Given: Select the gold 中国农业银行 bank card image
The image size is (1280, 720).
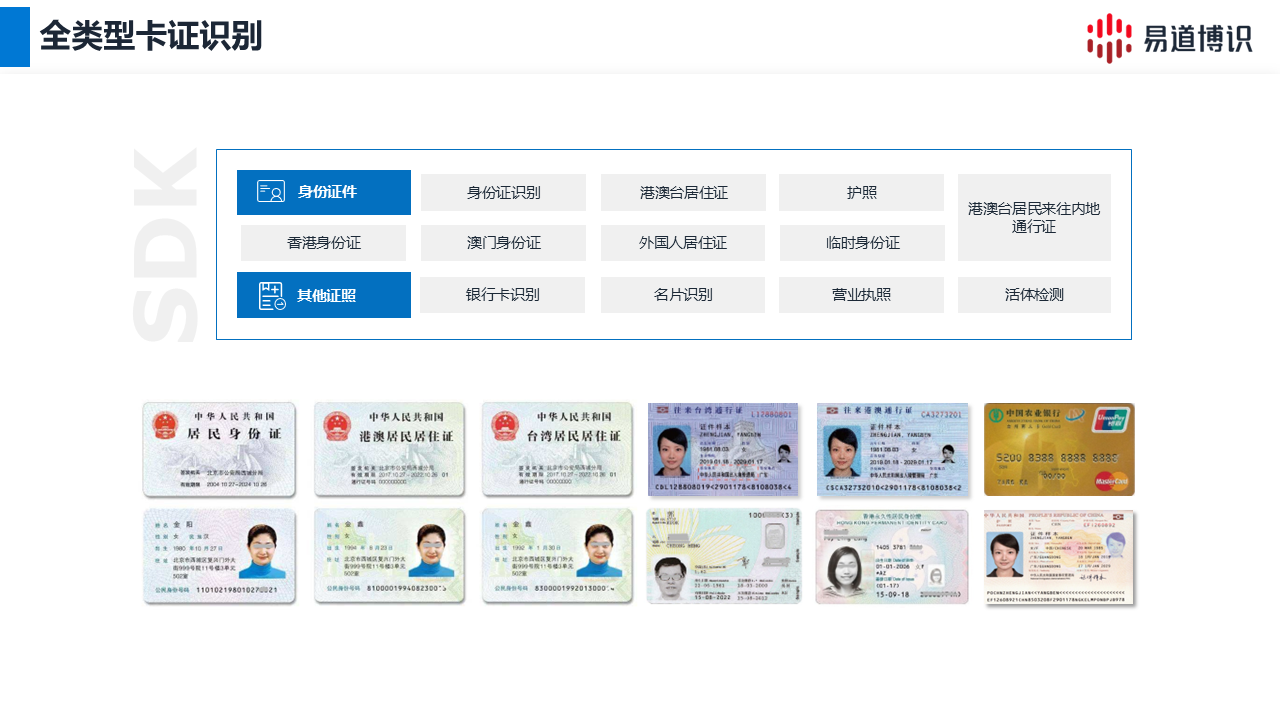Looking at the screenshot, I should [1059, 449].
